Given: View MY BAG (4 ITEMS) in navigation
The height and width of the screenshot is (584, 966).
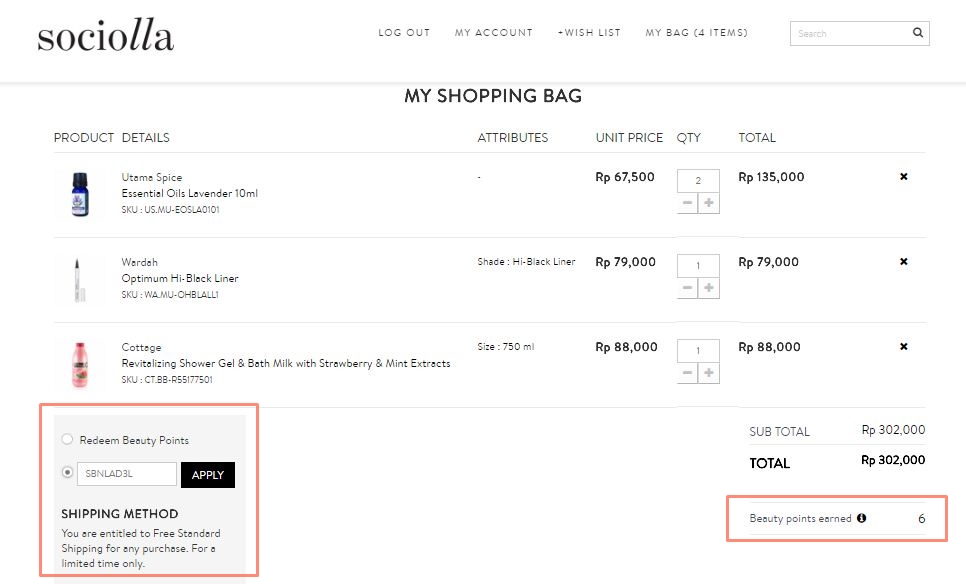Looking at the screenshot, I should coord(696,32).
